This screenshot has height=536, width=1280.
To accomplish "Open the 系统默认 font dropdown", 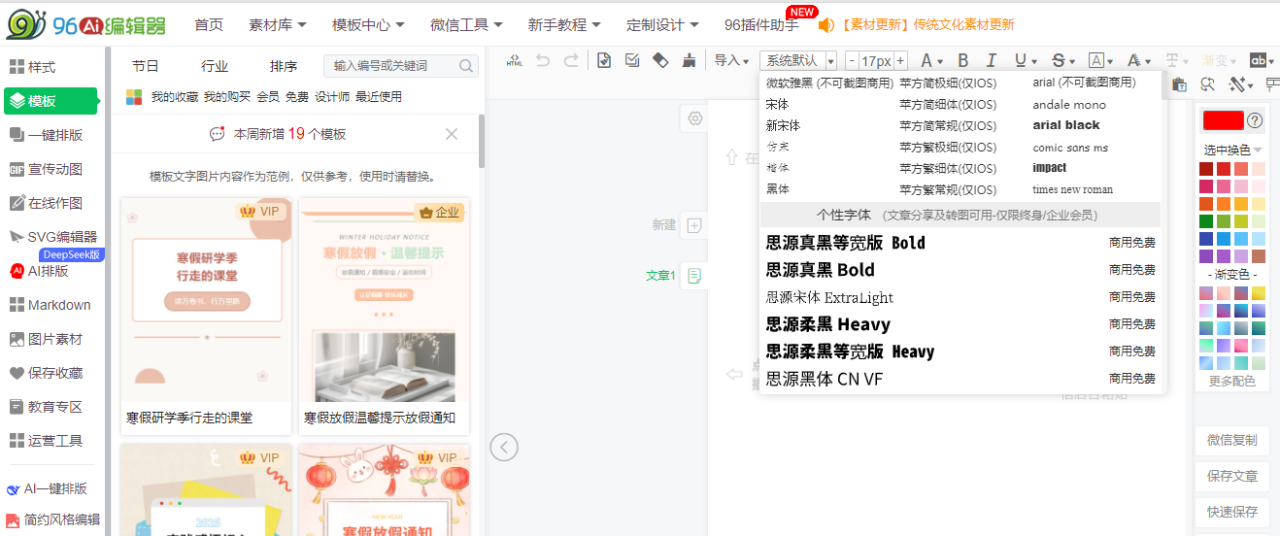I will pyautogui.click(x=798, y=60).
